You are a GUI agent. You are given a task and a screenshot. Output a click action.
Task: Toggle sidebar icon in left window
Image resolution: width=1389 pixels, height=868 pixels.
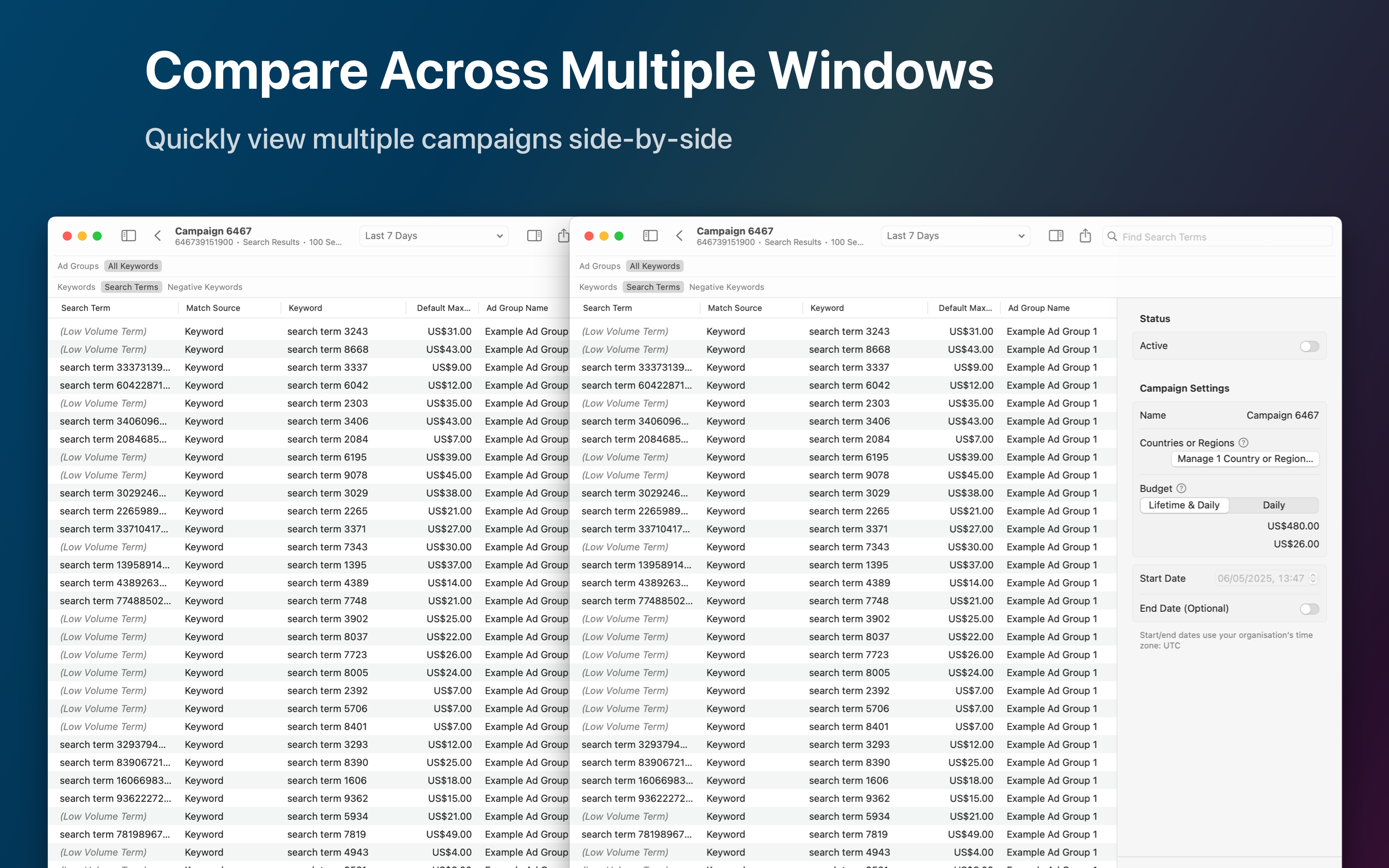pyautogui.click(x=129, y=236)
